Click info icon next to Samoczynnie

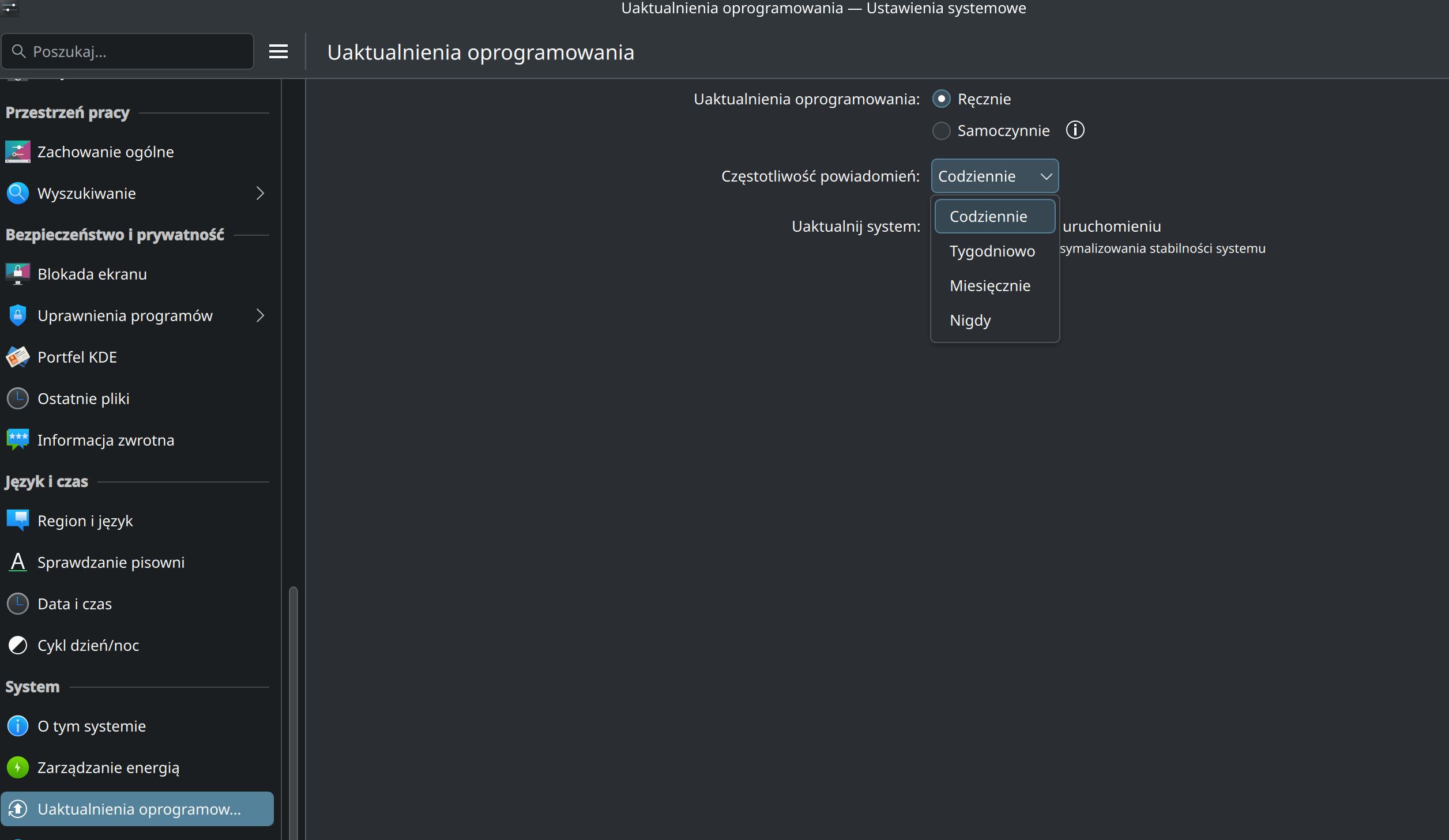tap(1075, 130)
